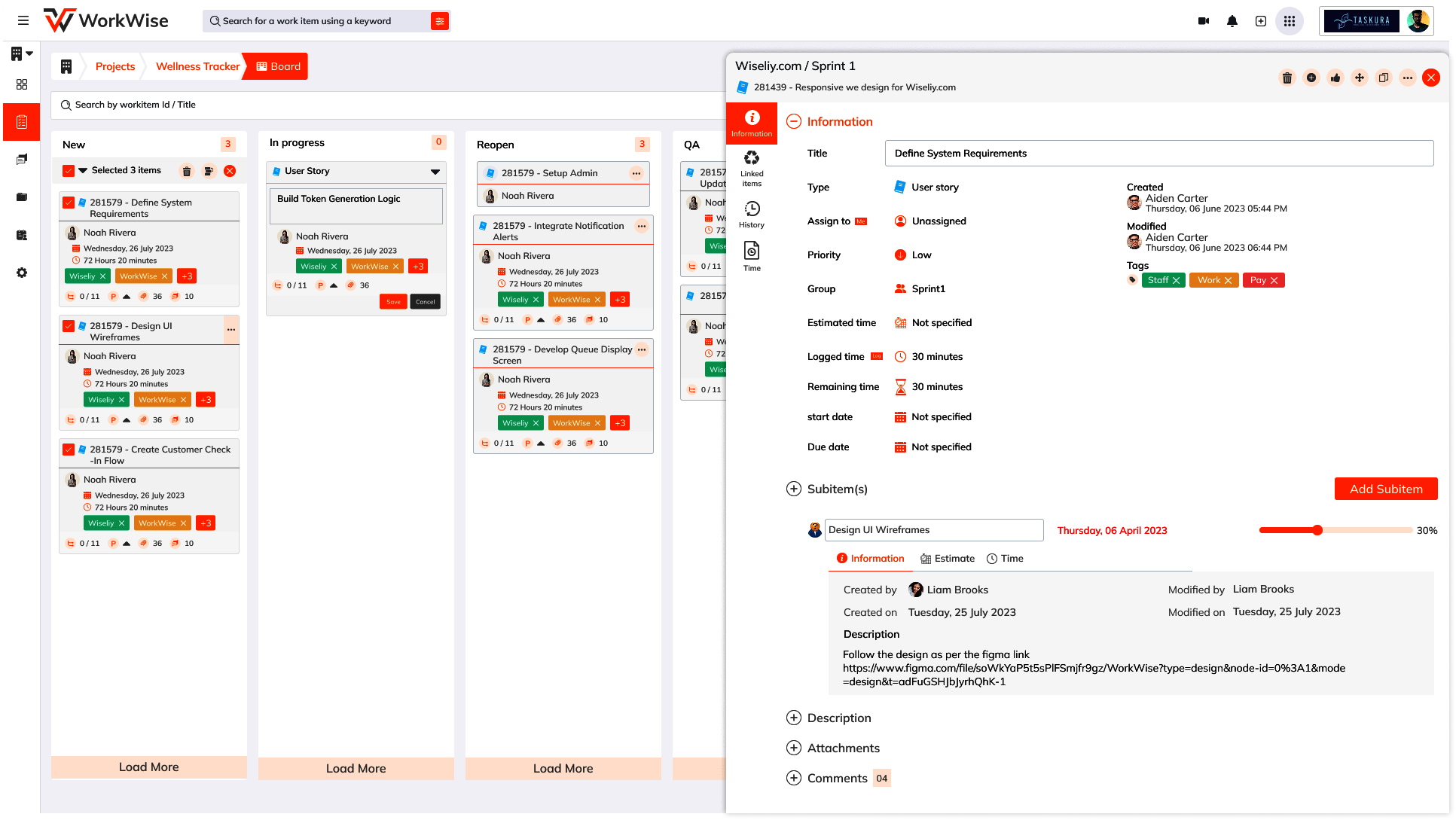Uncheck the Define System Requirements card checkbox
This screenshot has height=820, width=1456.
point(69,203)
